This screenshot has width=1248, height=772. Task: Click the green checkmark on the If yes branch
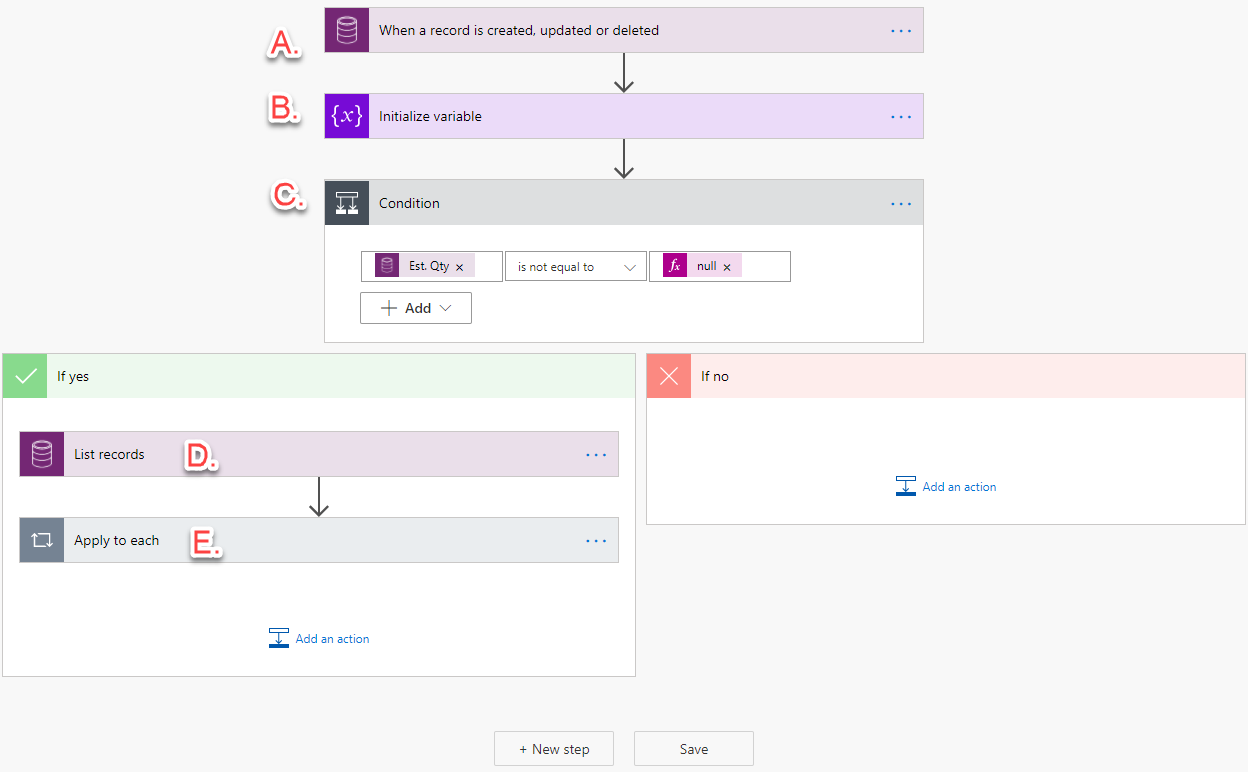(x=24, y=375)
